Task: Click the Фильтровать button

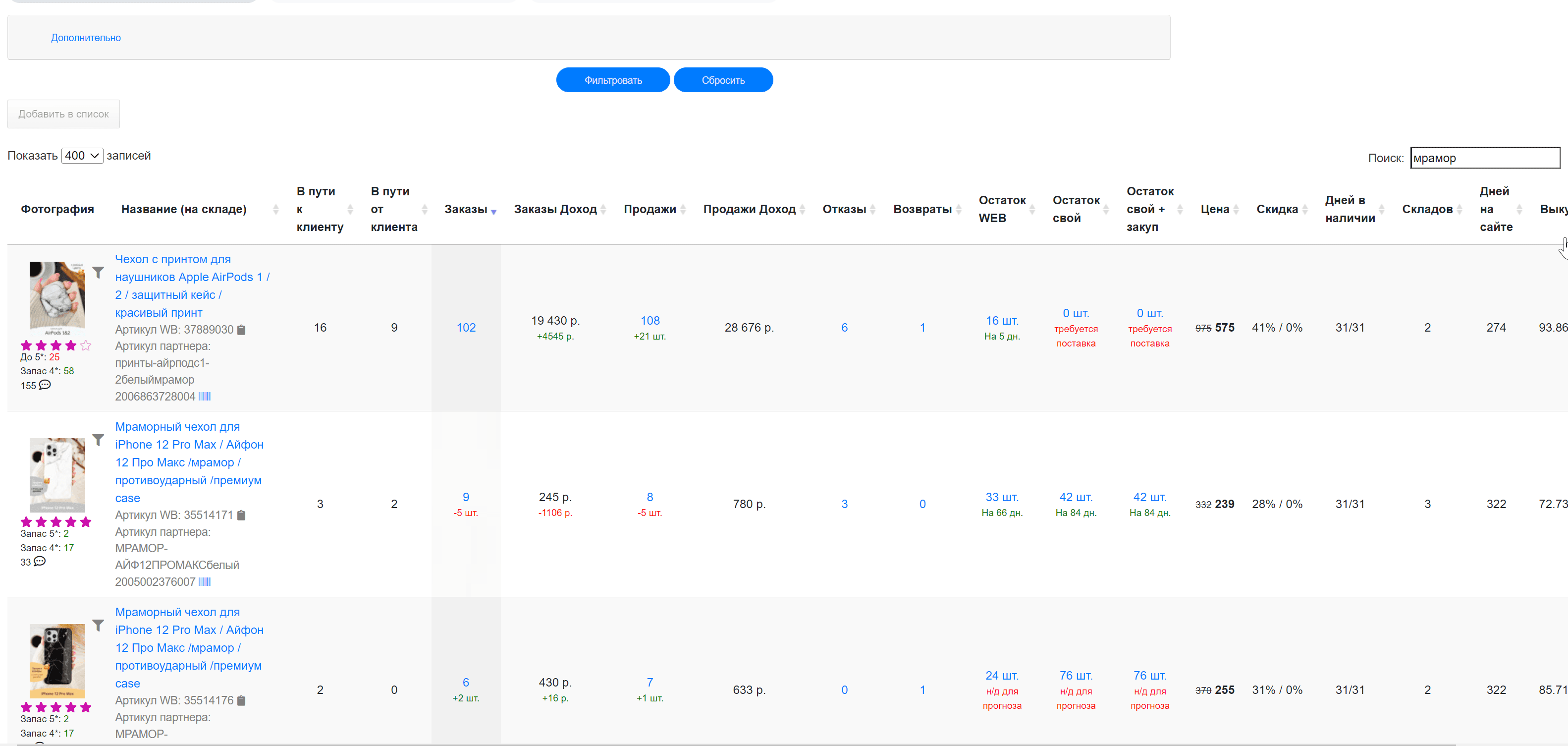Action: pyautogui.click(x=613, y=80)
